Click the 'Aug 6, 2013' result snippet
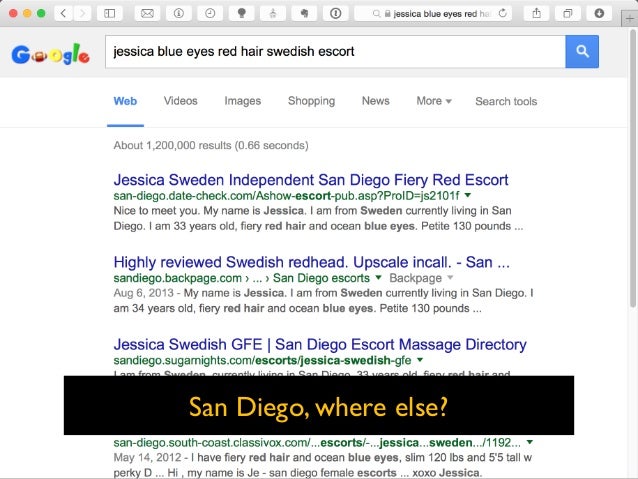Screen dimensions: 638x479 [323, 301]
